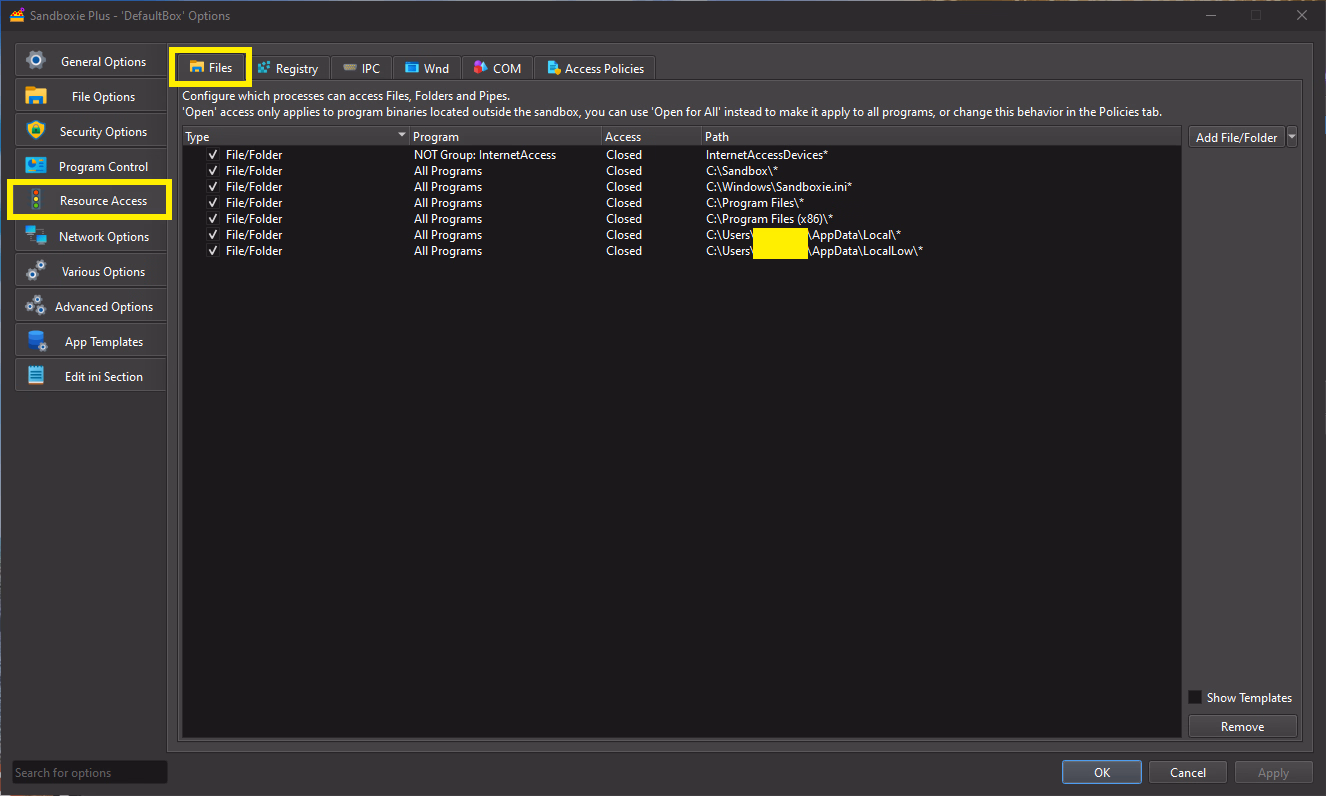
Task: Enable the Show Templates checkbox
Action: click(1195, 697)
